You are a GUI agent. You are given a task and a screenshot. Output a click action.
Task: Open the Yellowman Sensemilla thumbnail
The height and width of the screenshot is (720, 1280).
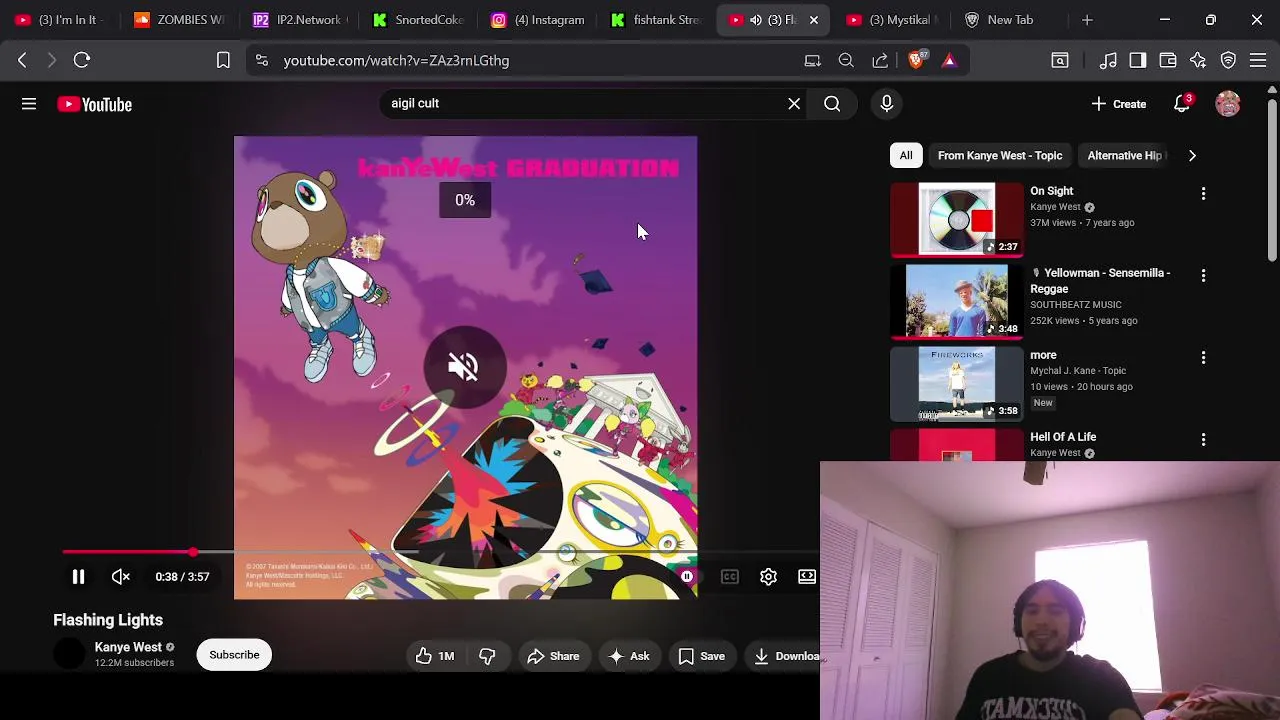pos(957,301)
